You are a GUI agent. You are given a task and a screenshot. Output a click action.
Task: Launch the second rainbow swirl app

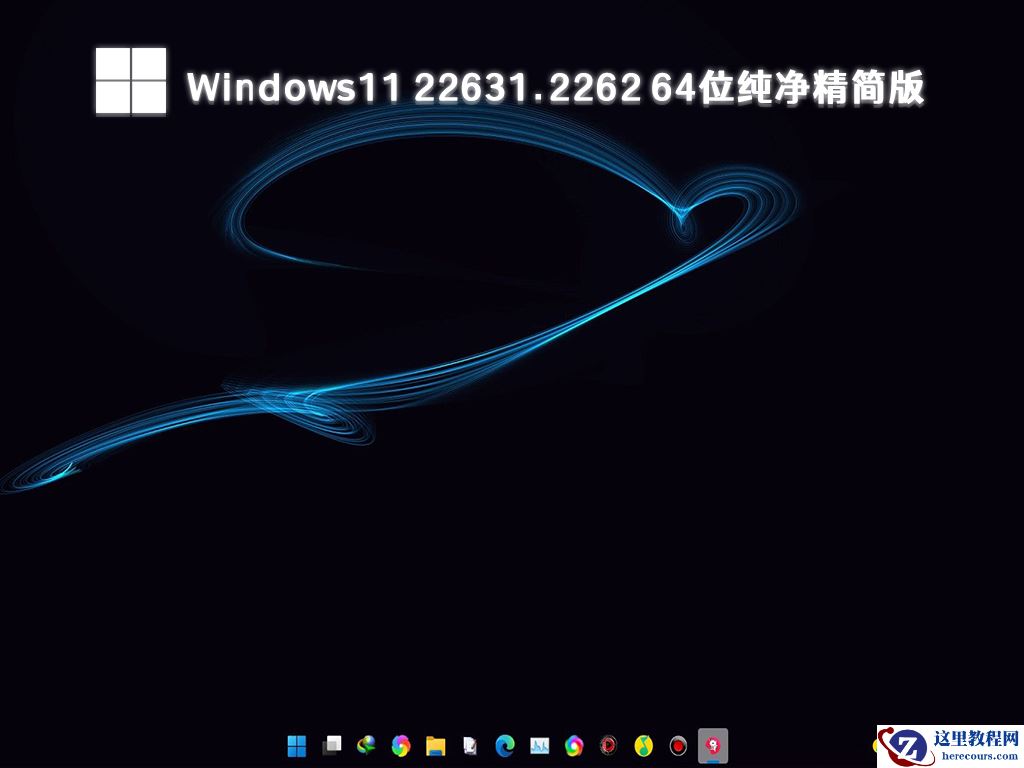click(x=573, y=744)
